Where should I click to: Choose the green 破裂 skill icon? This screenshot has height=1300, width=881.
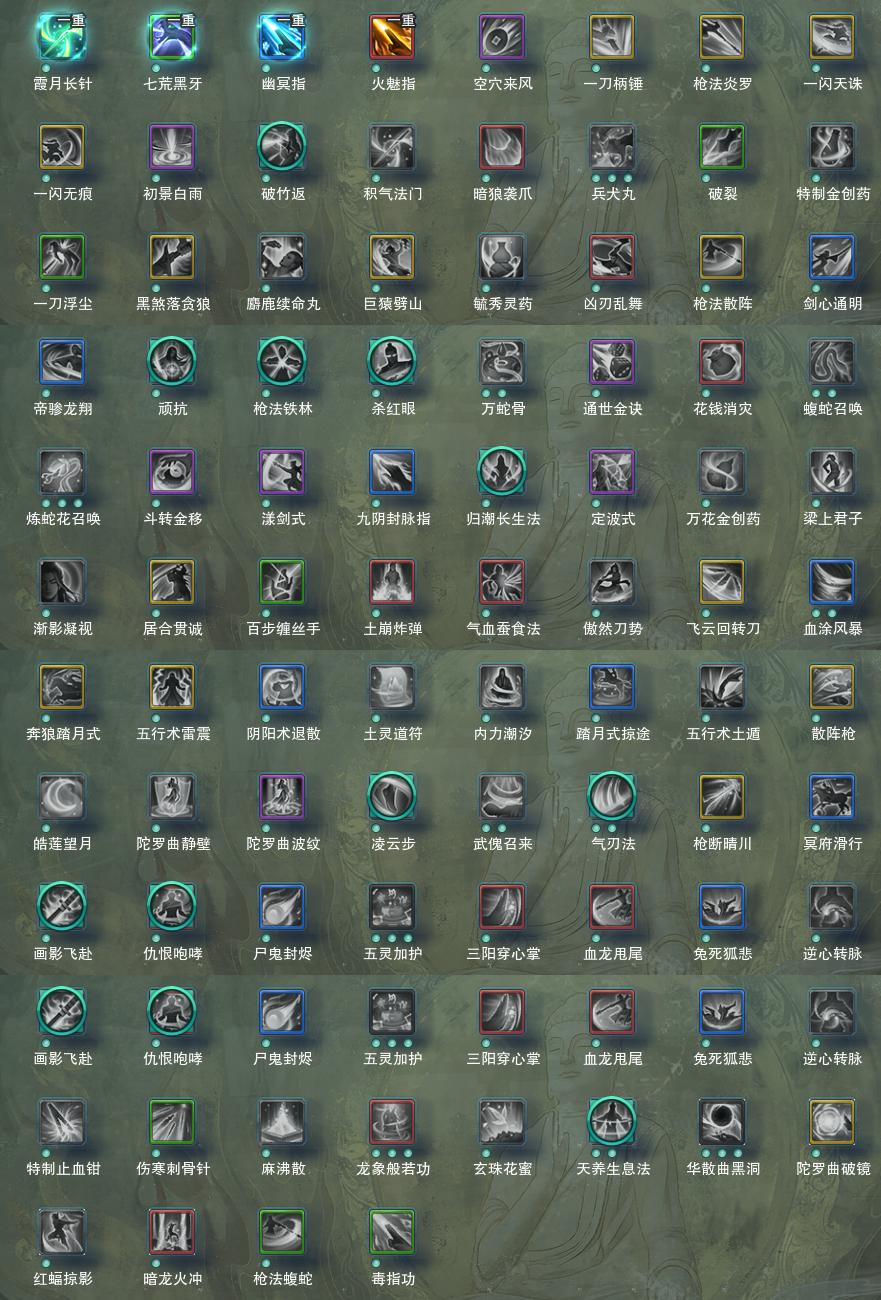(x=722, y=147)
